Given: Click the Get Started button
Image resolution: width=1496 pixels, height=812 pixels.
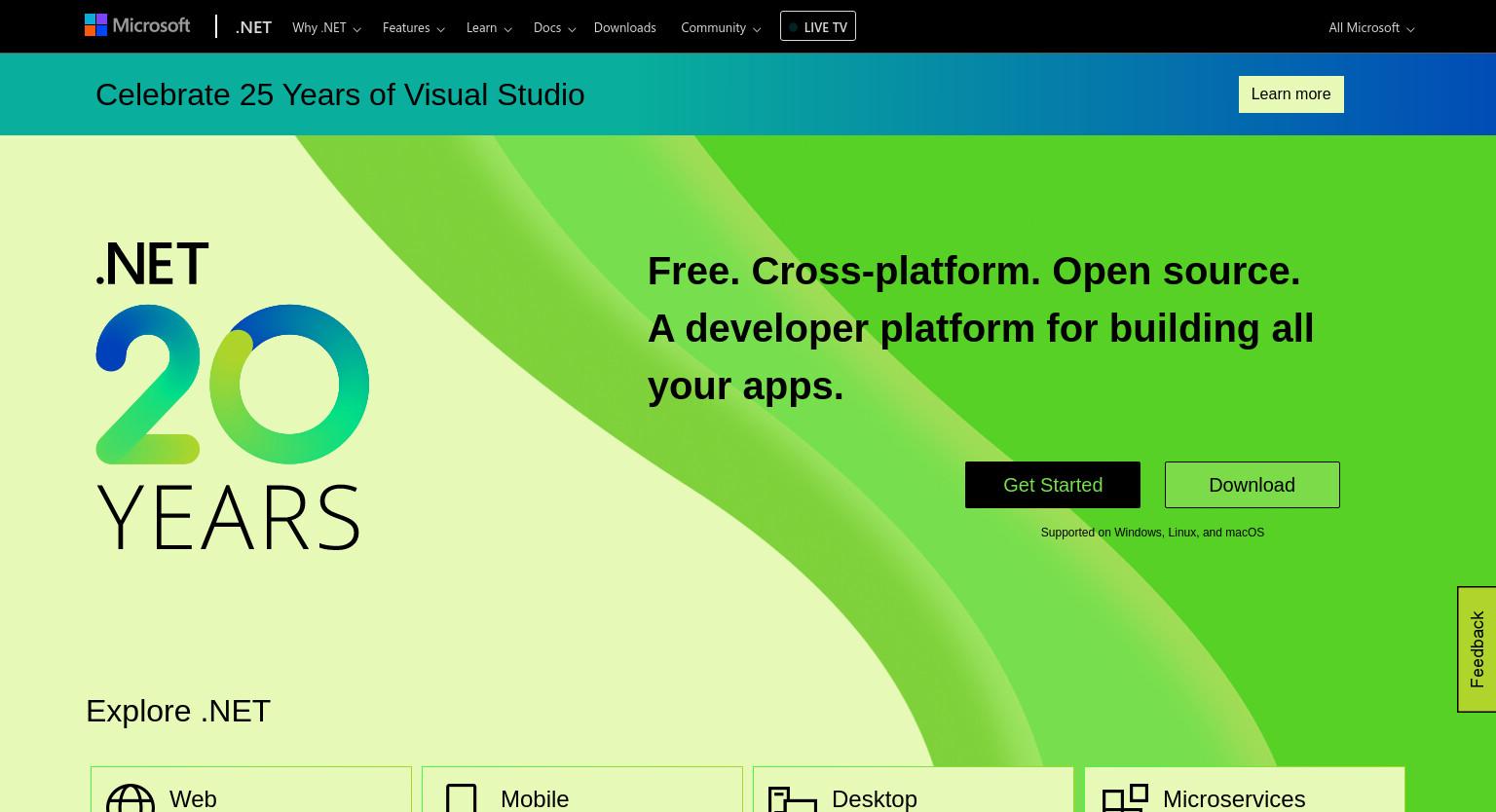Looking at the screenshot, I should [1053, 485].
